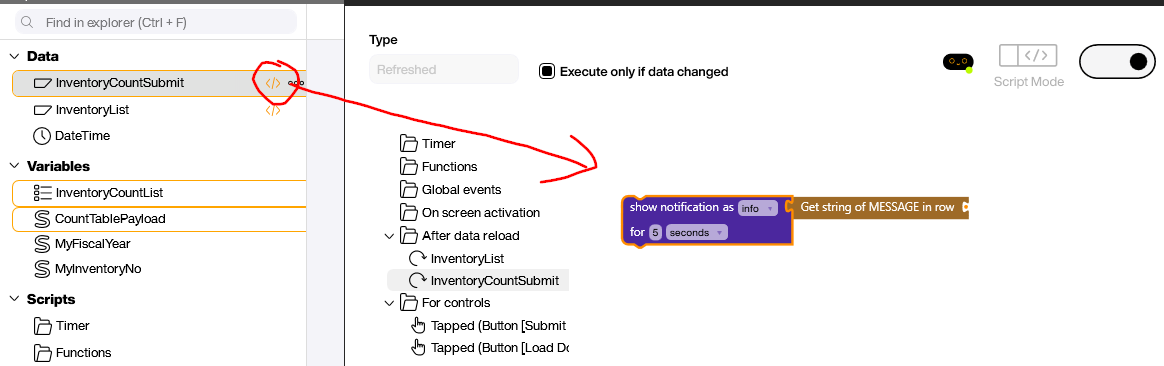Screen dimensions: 1164x366
Task: Open more options dots for InventoryCountSubmit
Action: 296,83
